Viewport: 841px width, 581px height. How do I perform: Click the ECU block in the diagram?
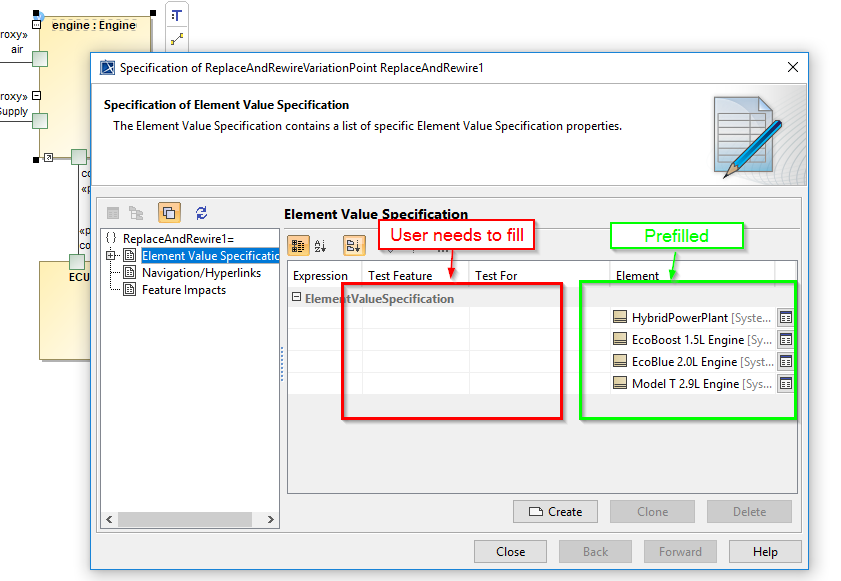click(65, 311)
